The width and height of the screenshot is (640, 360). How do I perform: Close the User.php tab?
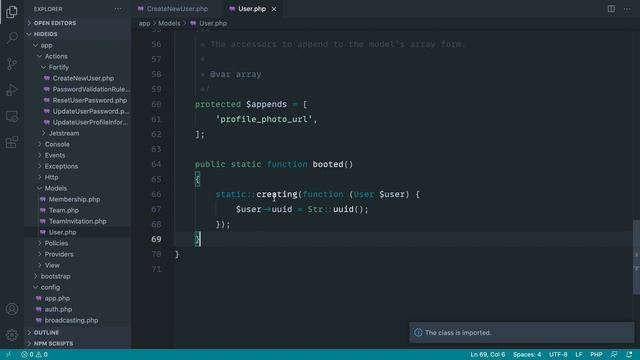point(274,9)
